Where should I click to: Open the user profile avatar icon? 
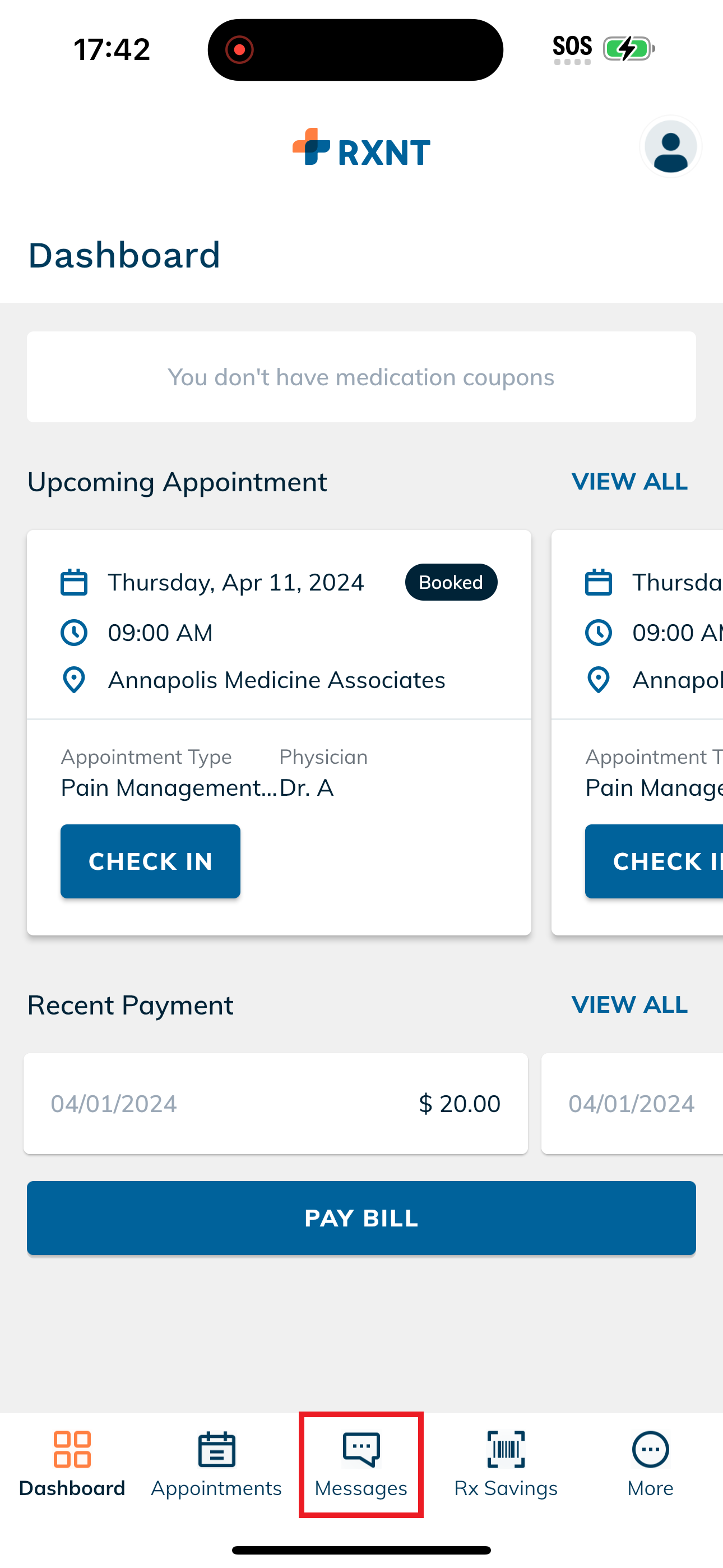pyautogui.click(x=670, y=147)
